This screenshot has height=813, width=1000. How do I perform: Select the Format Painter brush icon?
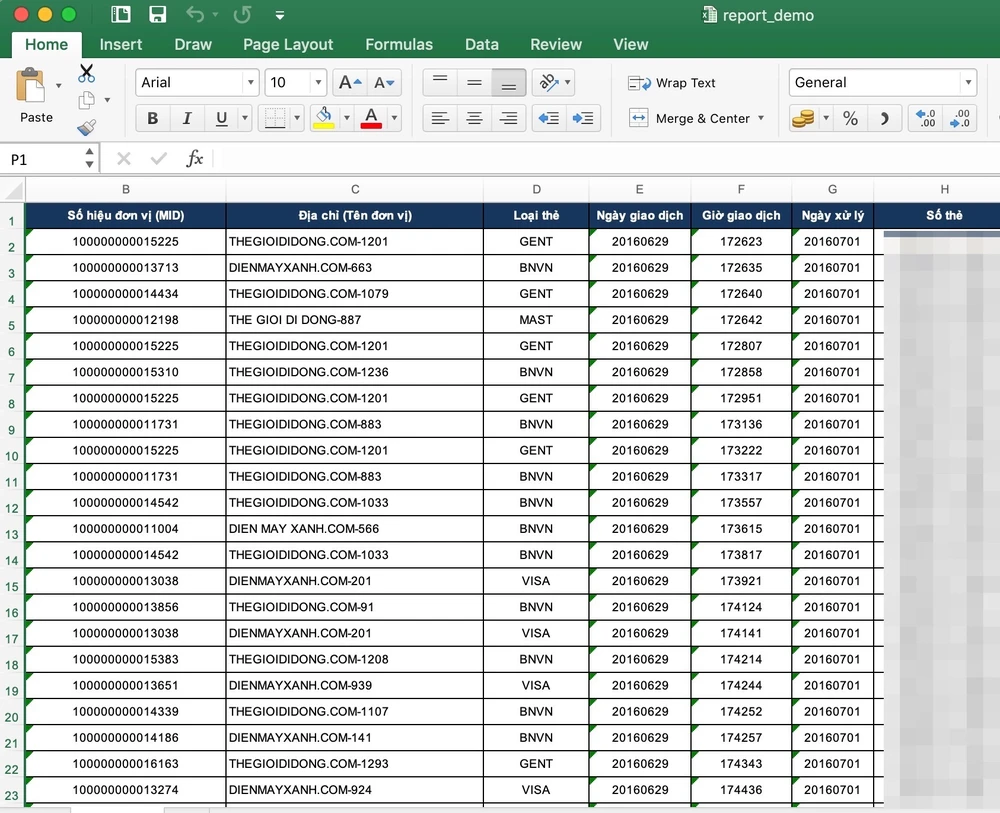coord(86,127)
